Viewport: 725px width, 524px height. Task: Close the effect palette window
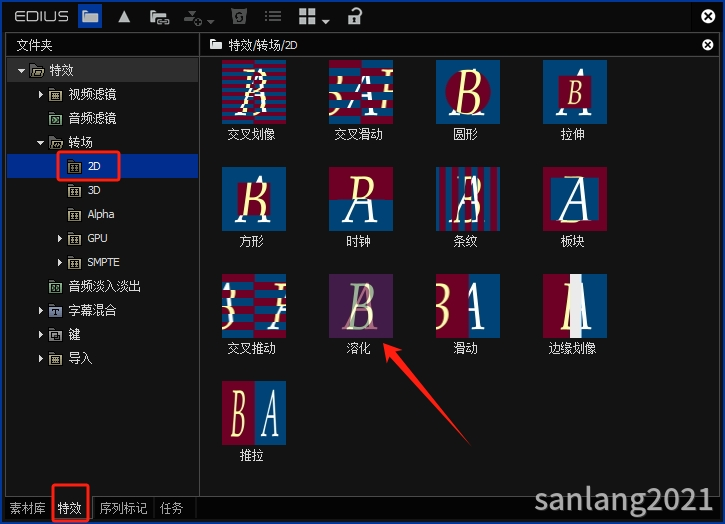tap(708, 16)
